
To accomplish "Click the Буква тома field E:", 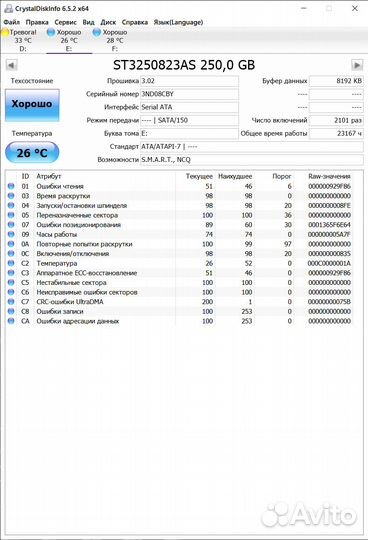I will pyautogui.click(x=189, y=133).
